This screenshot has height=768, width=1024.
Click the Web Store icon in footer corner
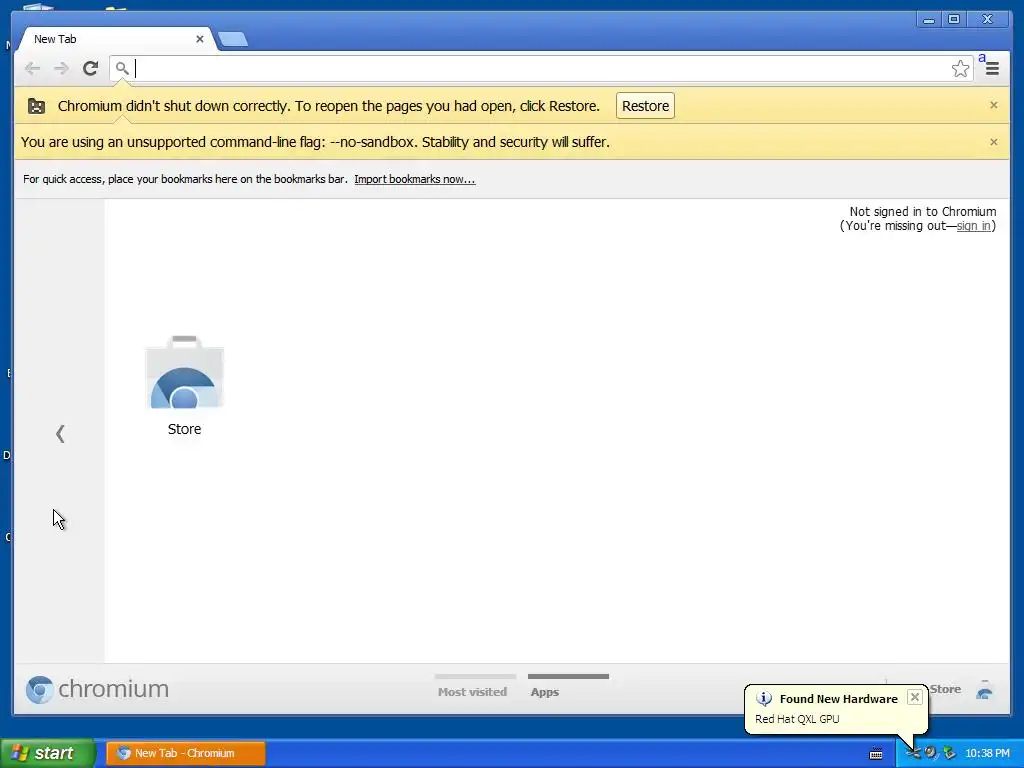coord(984,690)
